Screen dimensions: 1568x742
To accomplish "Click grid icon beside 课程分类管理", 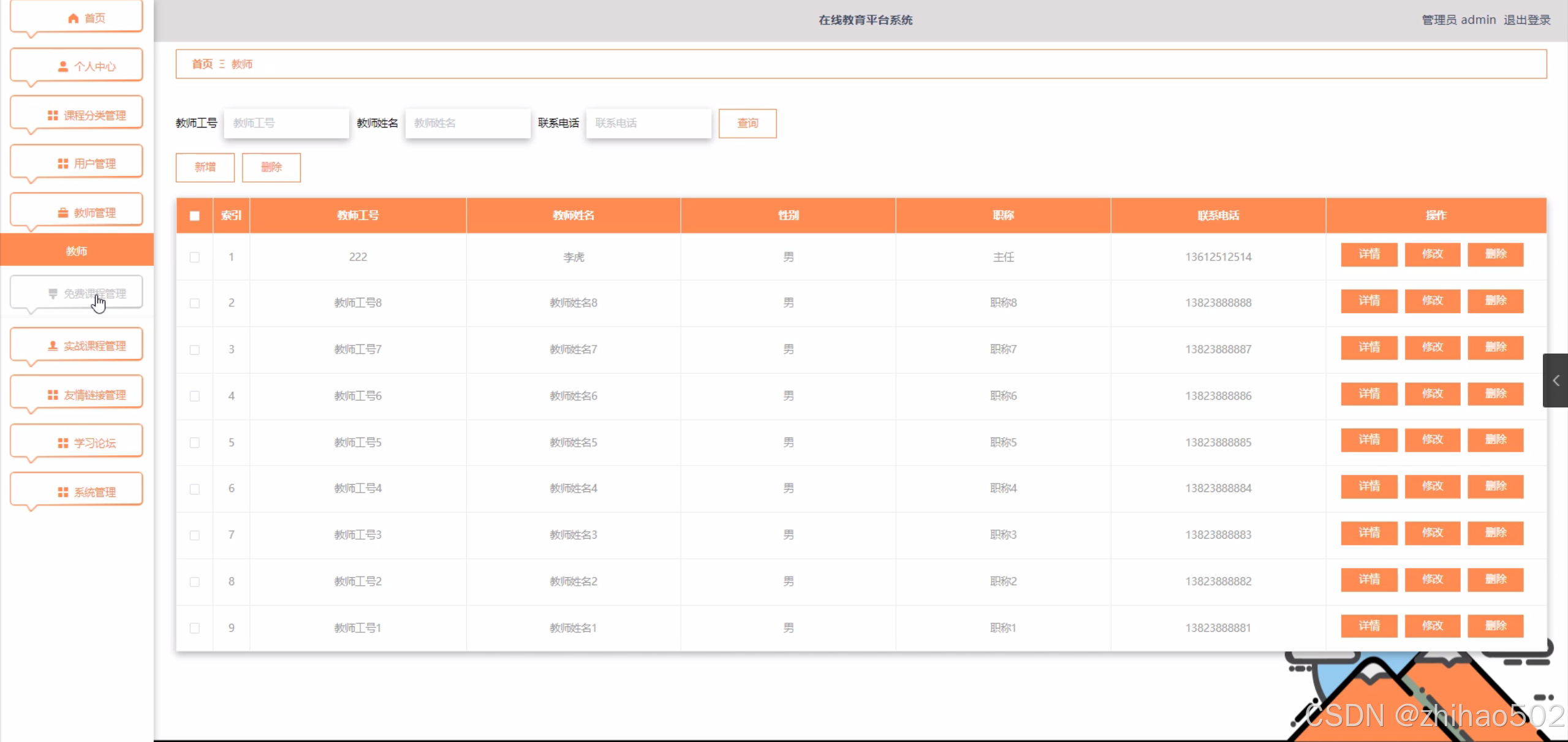I will [x=53, y=115].
